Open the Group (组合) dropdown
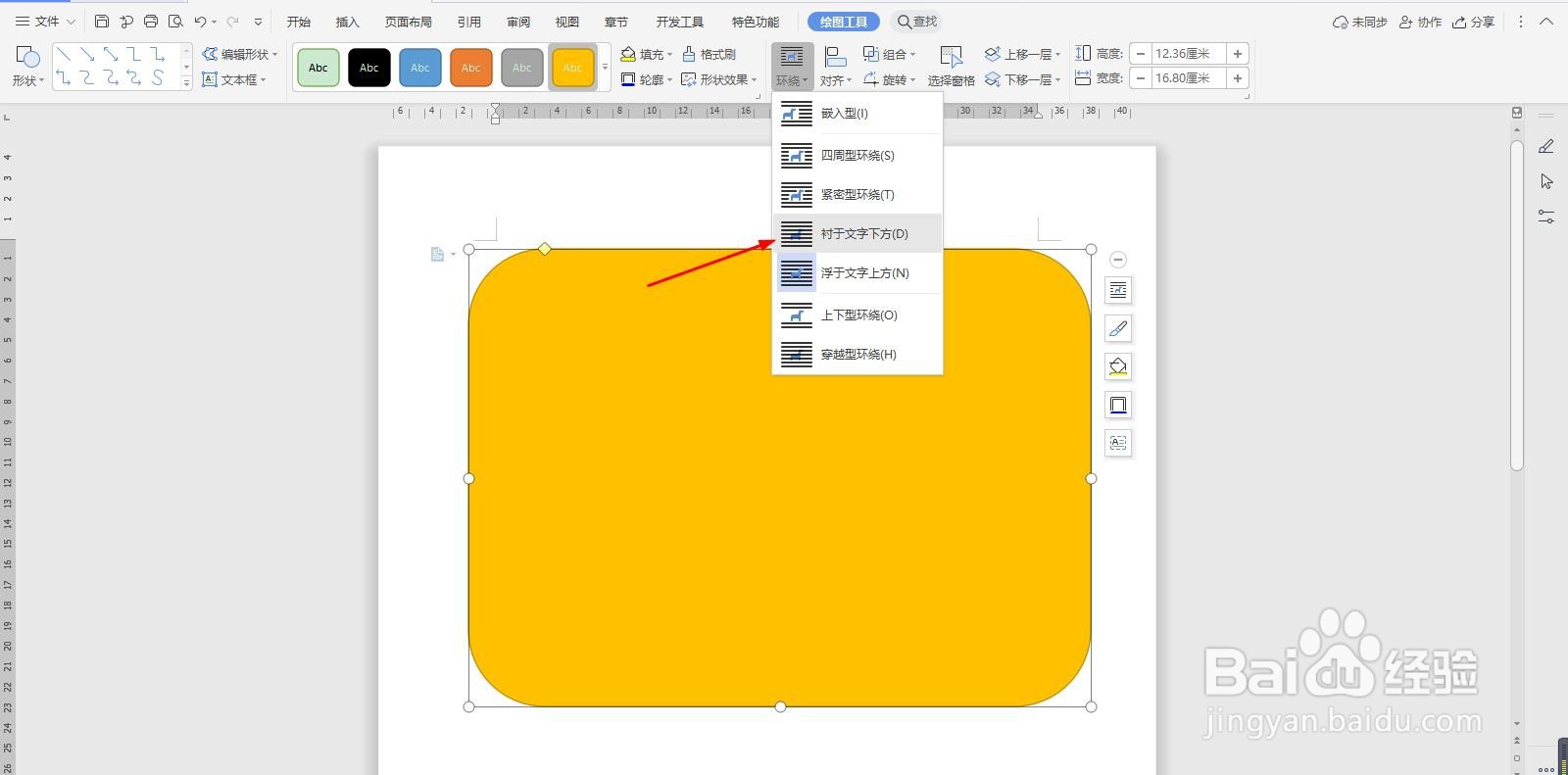1568x775 pixels. point(889,54)
